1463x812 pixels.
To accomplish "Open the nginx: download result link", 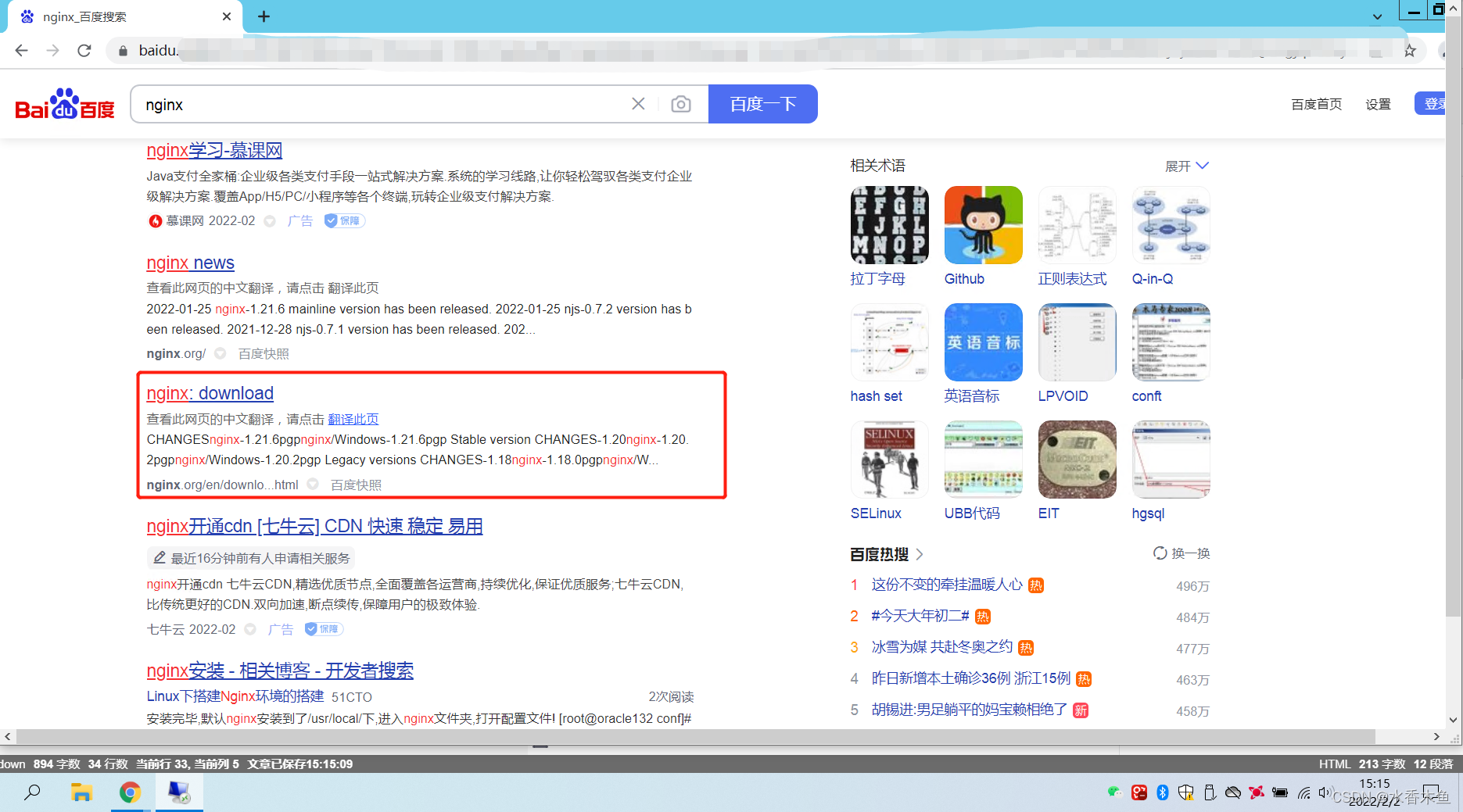I will coord(210,393).
